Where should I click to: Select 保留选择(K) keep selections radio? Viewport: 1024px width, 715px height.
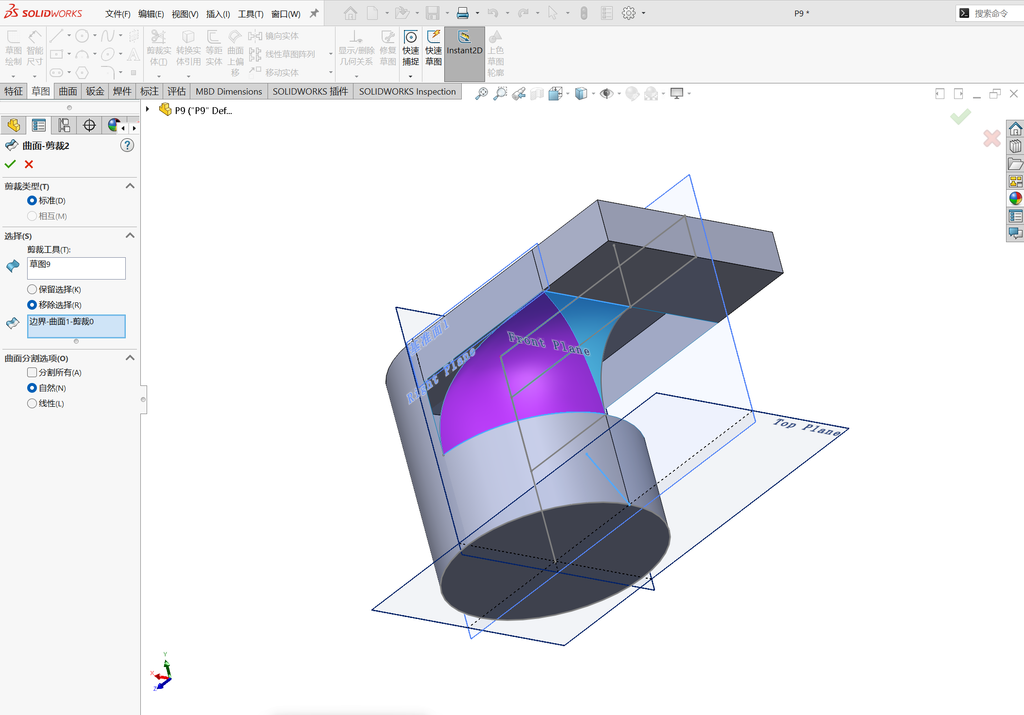[31, 289]
